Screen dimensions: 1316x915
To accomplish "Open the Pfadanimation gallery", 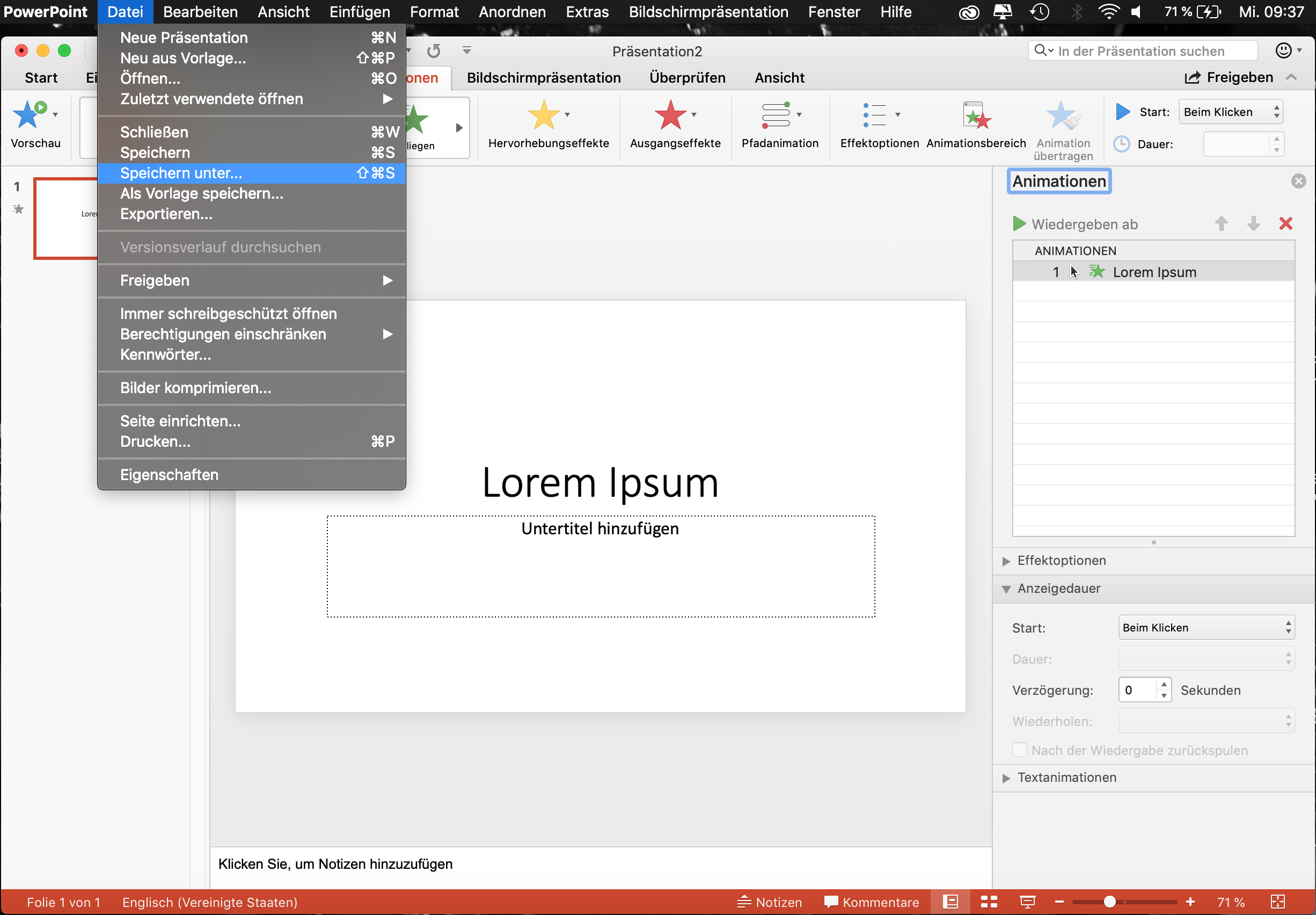I will [776, 115].
